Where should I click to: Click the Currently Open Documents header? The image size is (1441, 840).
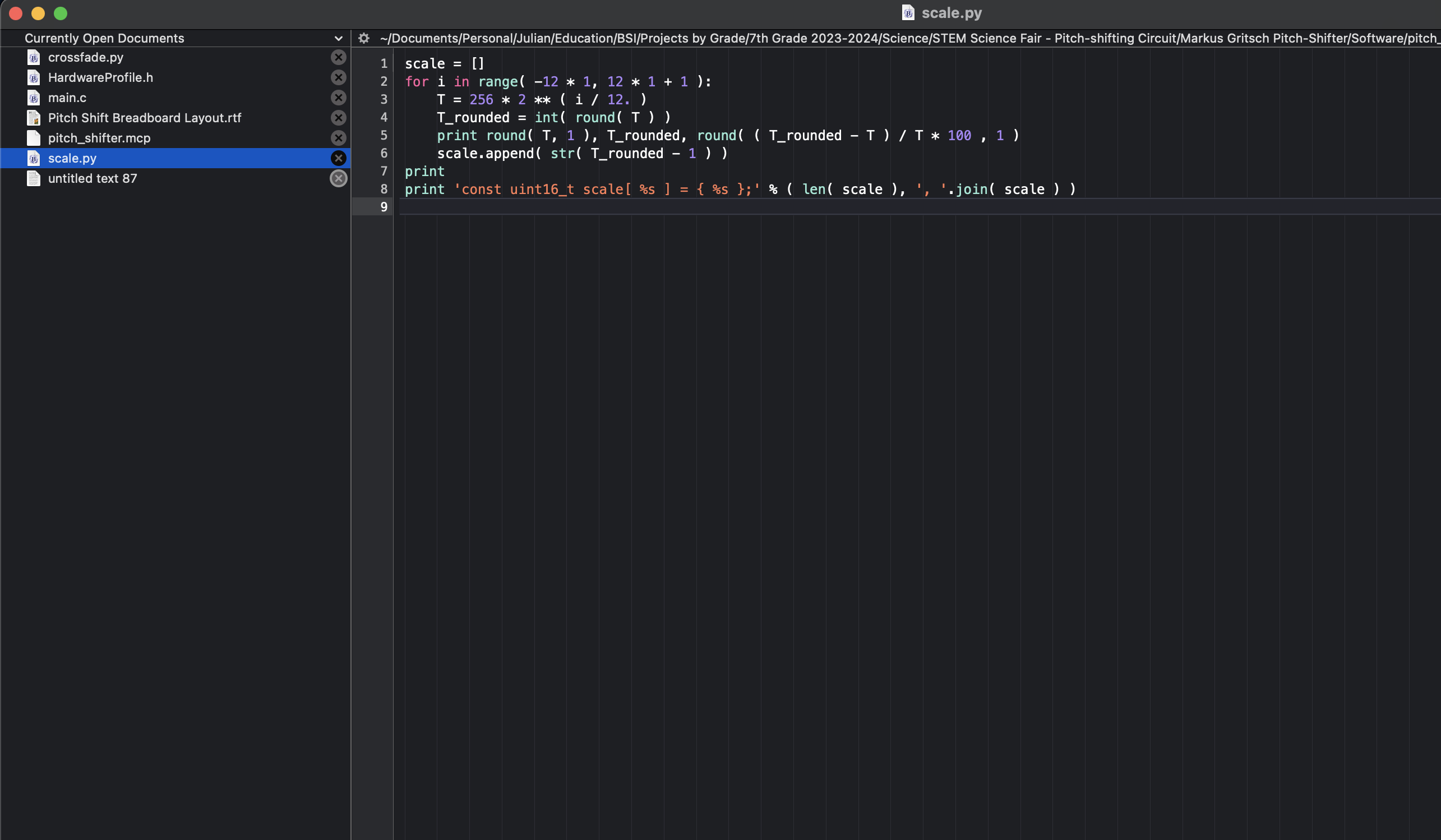coord(105,38)
